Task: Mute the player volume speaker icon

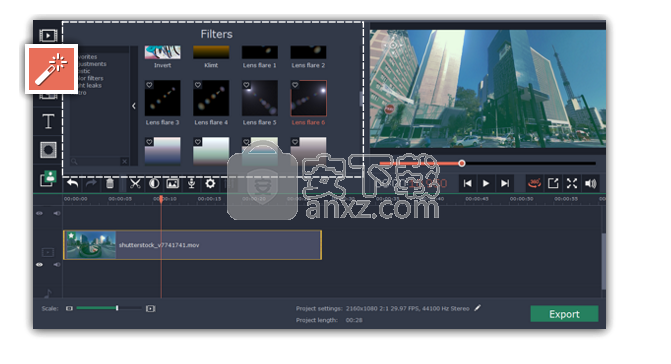Action: coord(591,183)
